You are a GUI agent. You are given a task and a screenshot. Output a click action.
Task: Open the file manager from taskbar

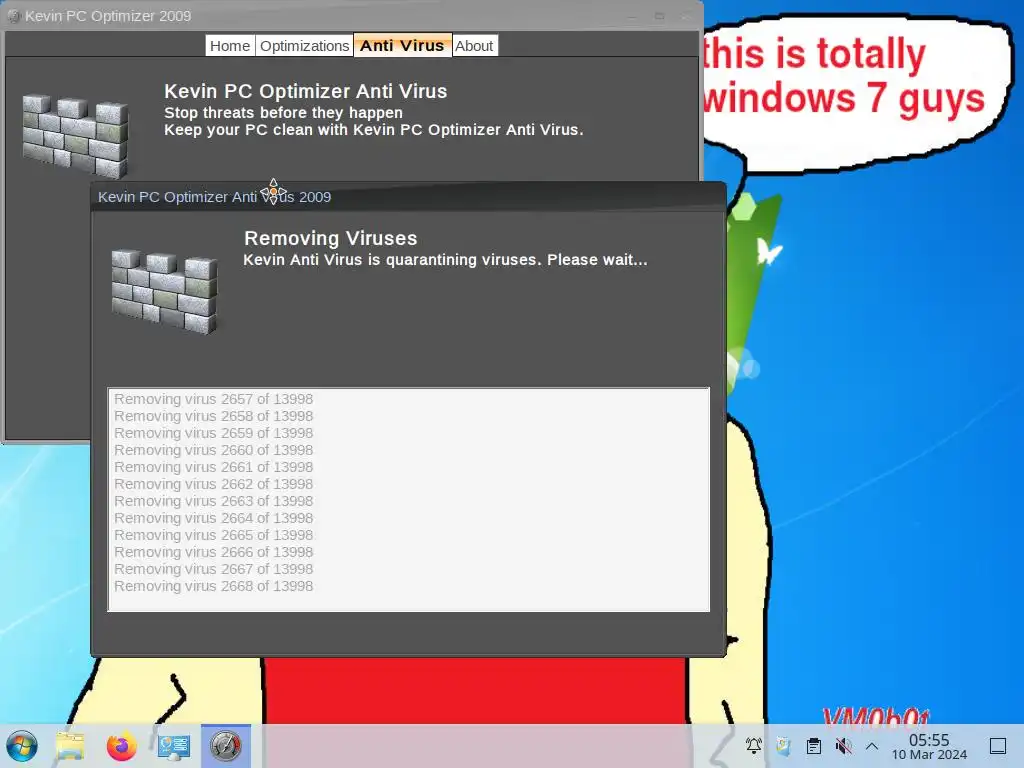pos(70,746)
